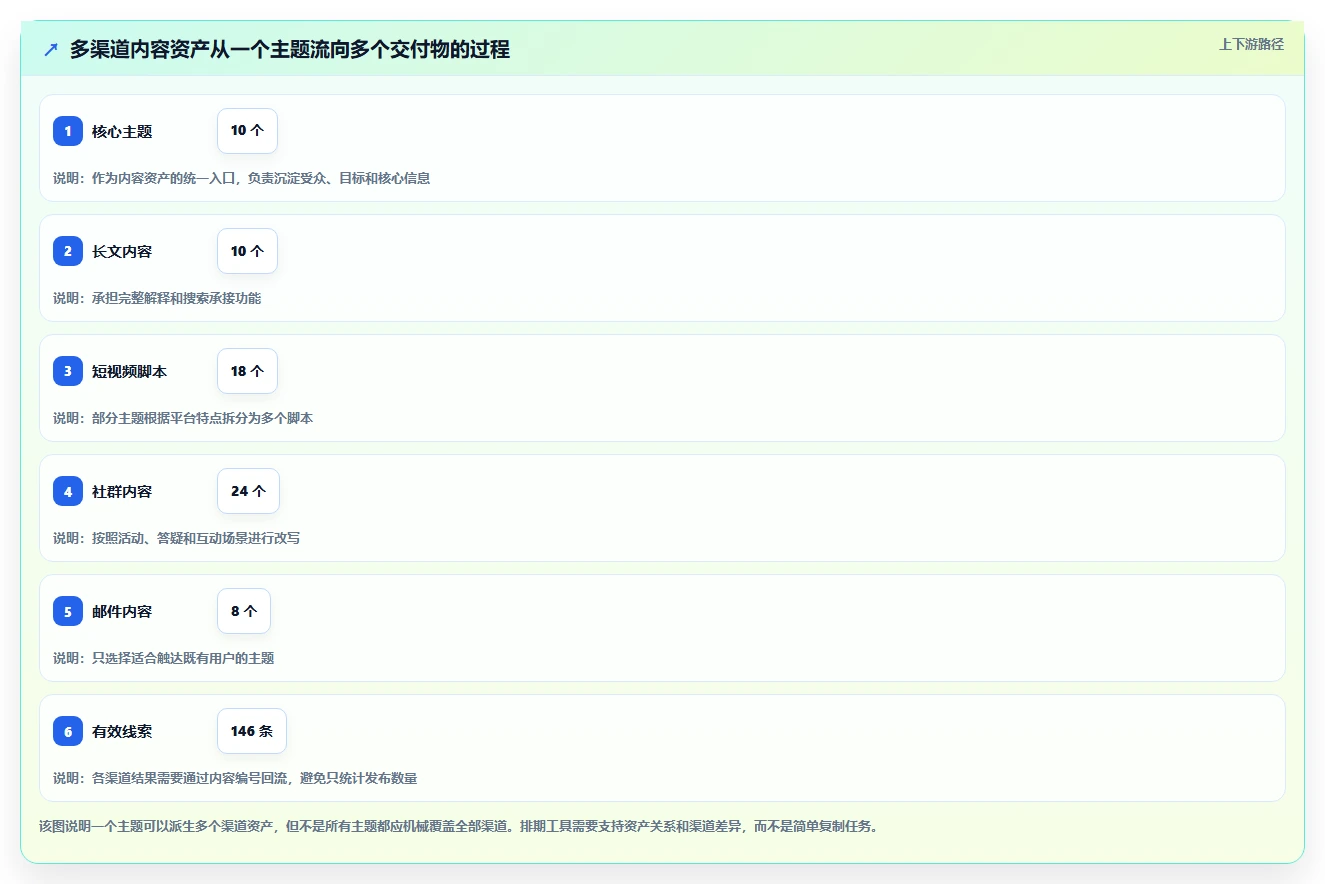Viewport: 1325px width, 884px height.
Task: Click the description 承担完整解释和搜索承接功能
Action: pos(157,298)
